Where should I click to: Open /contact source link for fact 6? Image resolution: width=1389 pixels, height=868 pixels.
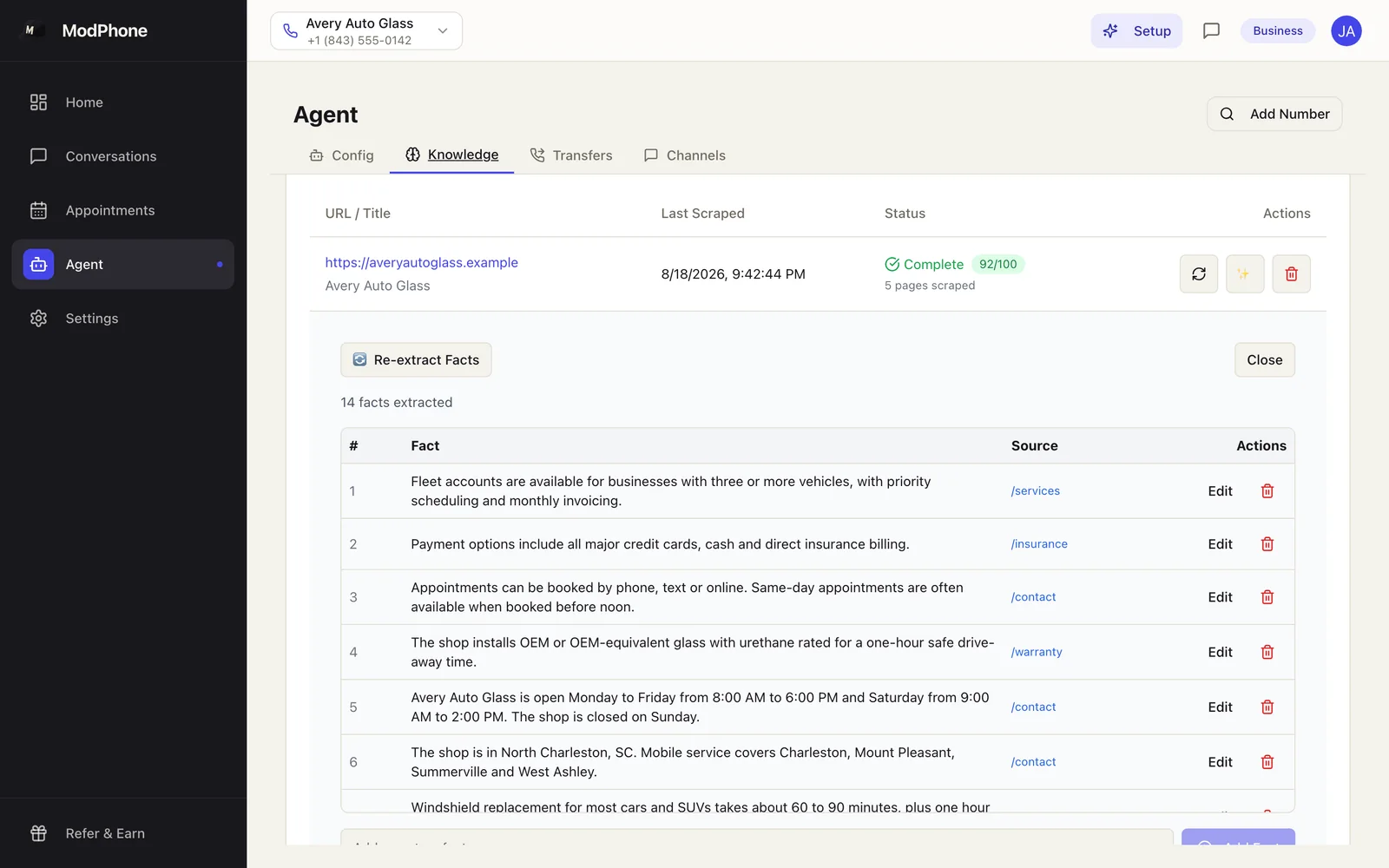1033,762
